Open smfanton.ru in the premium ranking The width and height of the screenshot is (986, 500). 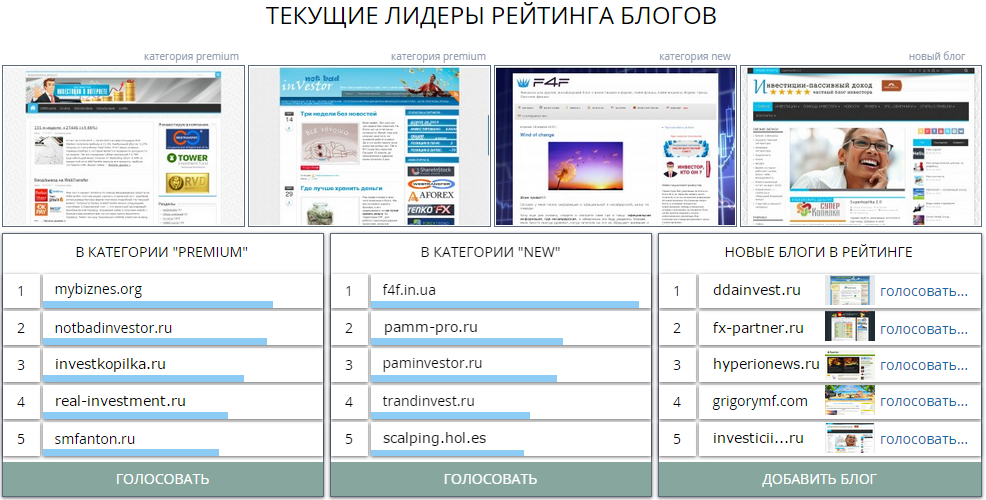[x=94, y=439]
